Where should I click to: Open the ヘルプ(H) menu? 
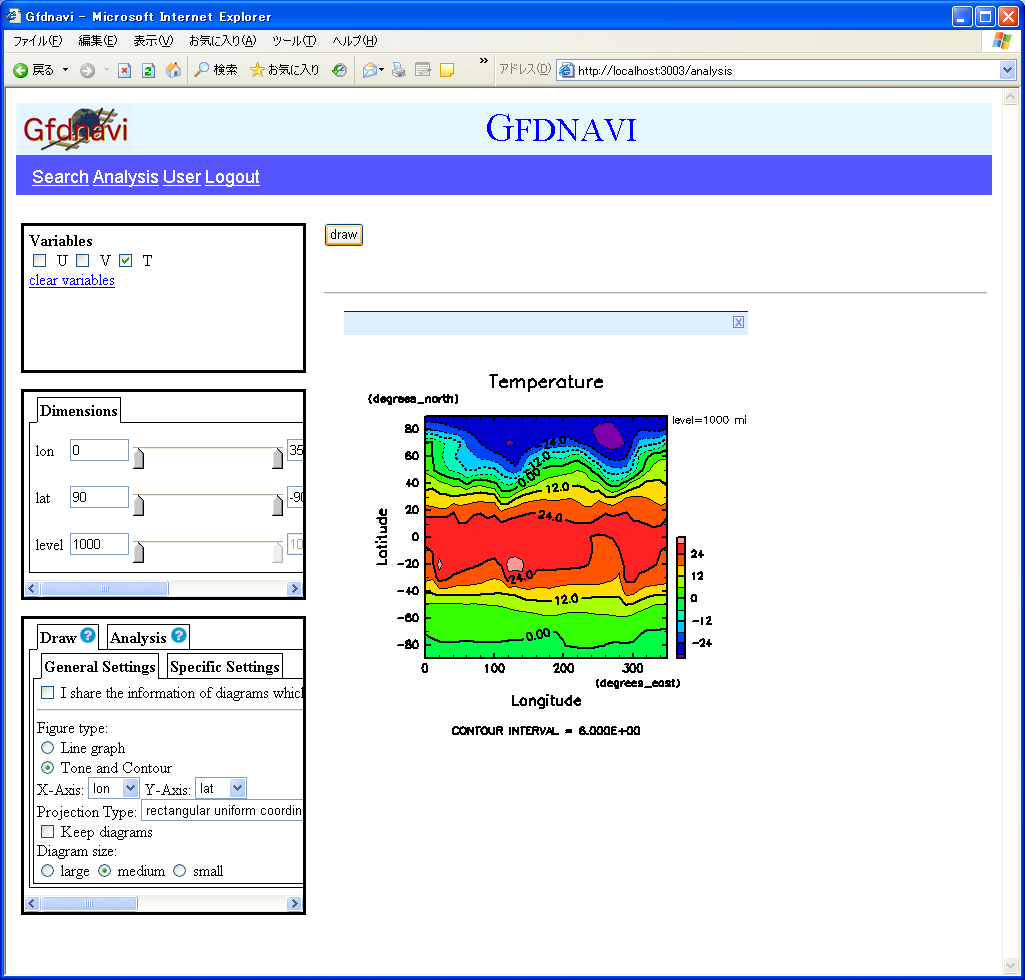tap(355, 41)
